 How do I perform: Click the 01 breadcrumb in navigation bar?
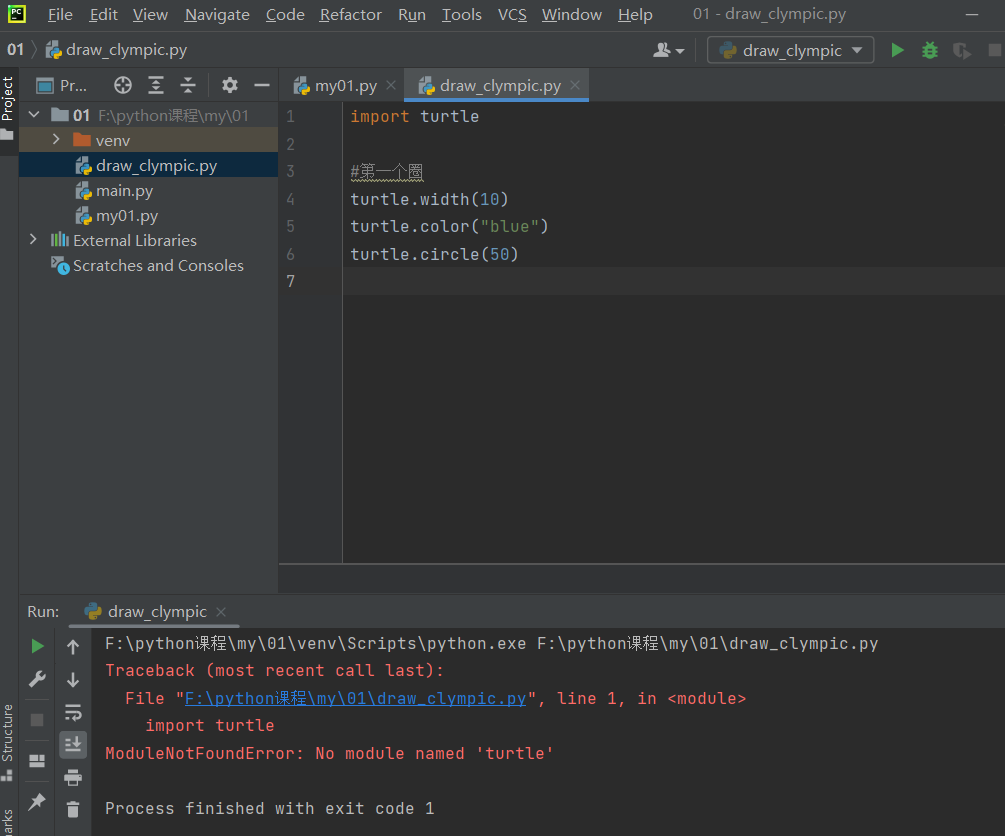(x=15, y=50)
